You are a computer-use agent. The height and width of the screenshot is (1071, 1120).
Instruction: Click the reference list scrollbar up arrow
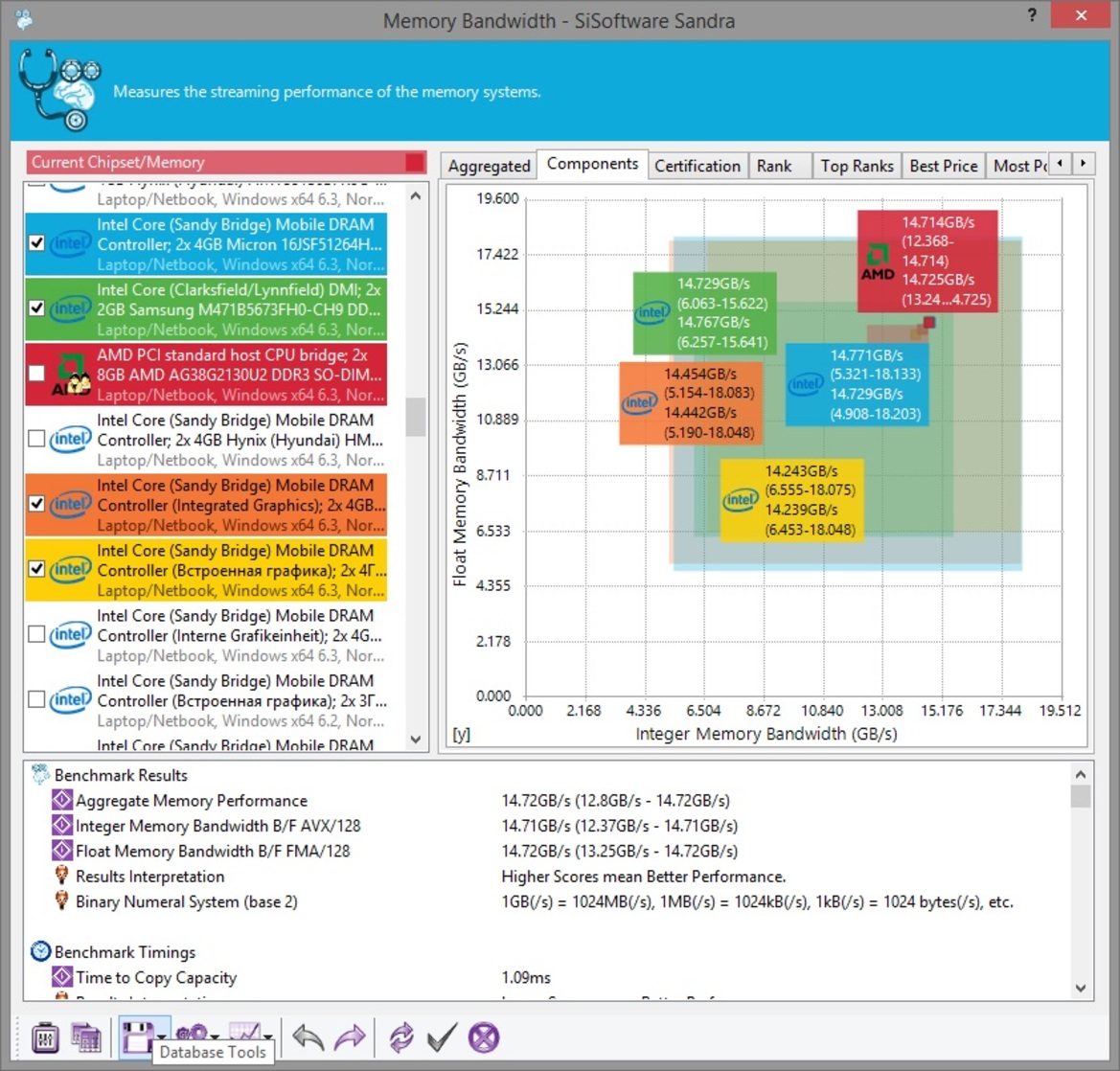pos(416,195)
